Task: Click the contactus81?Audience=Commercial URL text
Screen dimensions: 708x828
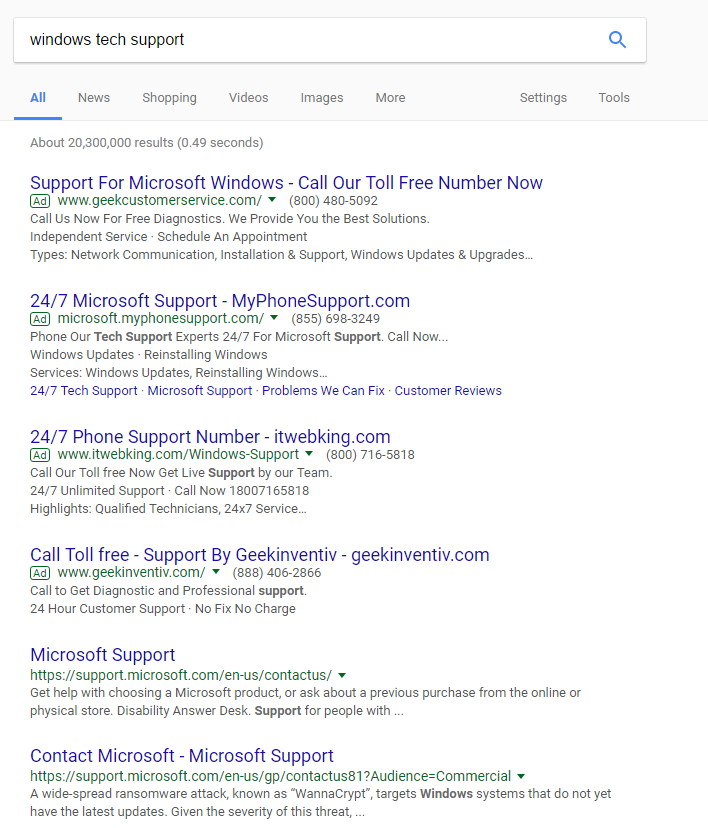Action: (x=270, y=776)
